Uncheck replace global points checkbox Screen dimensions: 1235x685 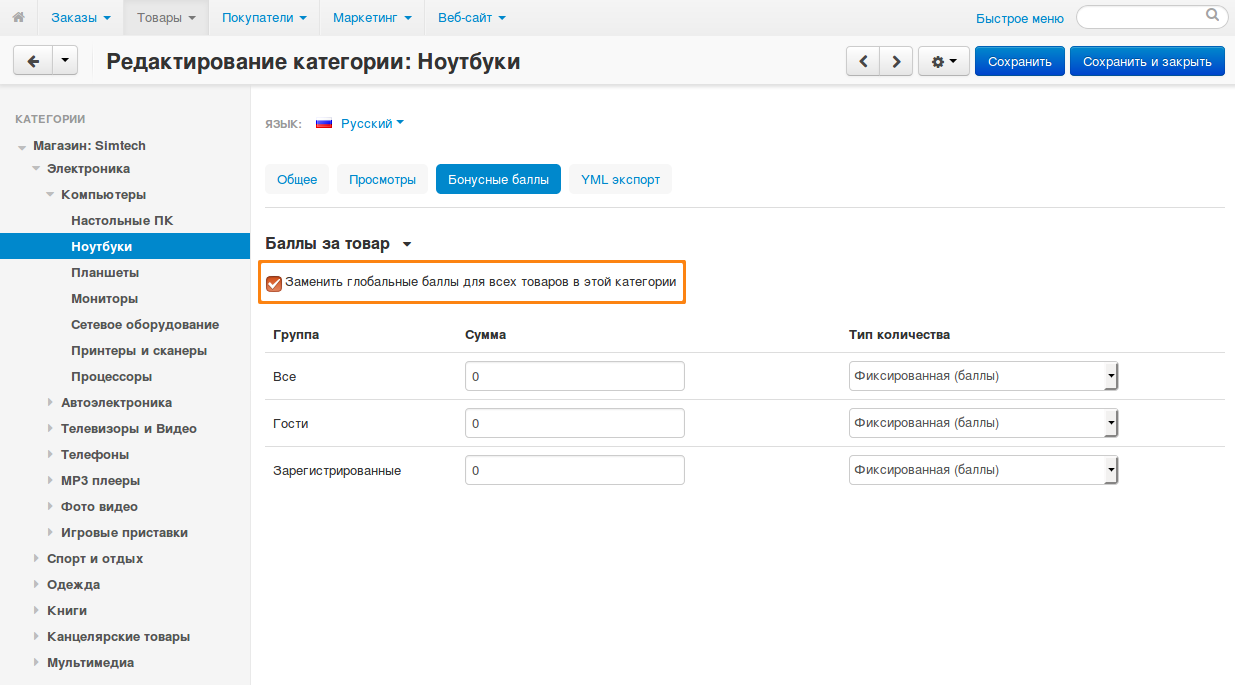click(x=274, y=283)
